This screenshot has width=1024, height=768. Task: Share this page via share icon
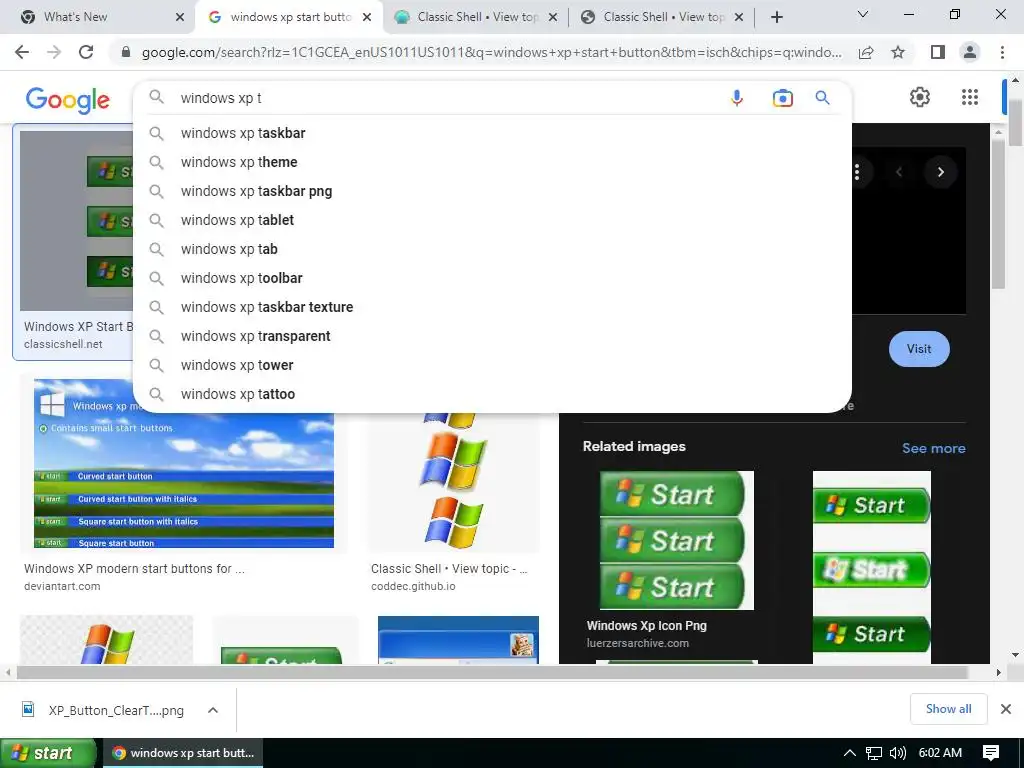pos(866,52)
